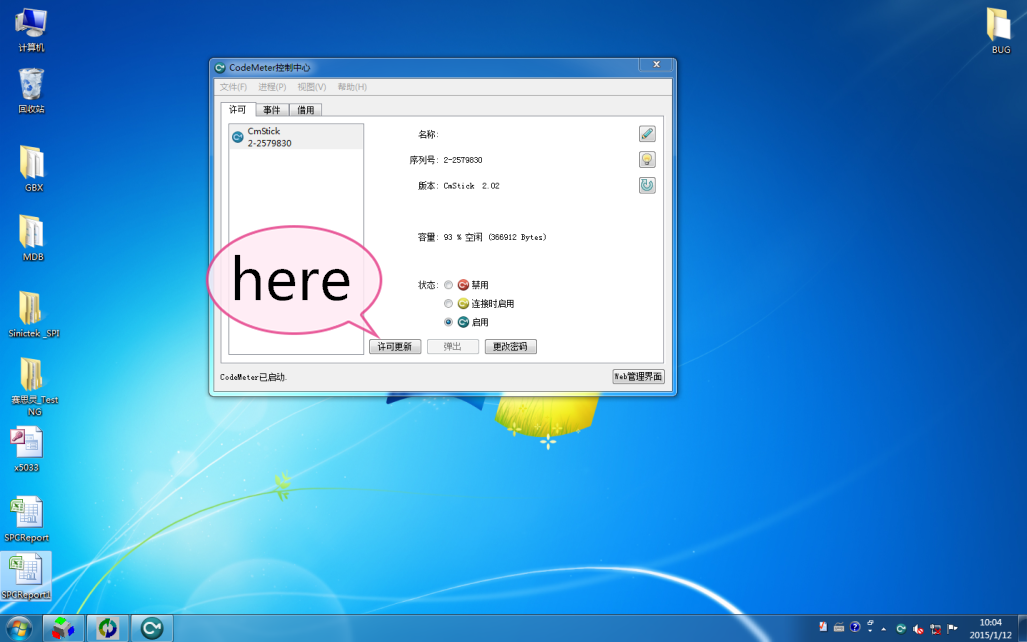The width and height of the screenshot is (1027, 642).
Task: Click the 许可更新 button
Action: coord(395,347)
